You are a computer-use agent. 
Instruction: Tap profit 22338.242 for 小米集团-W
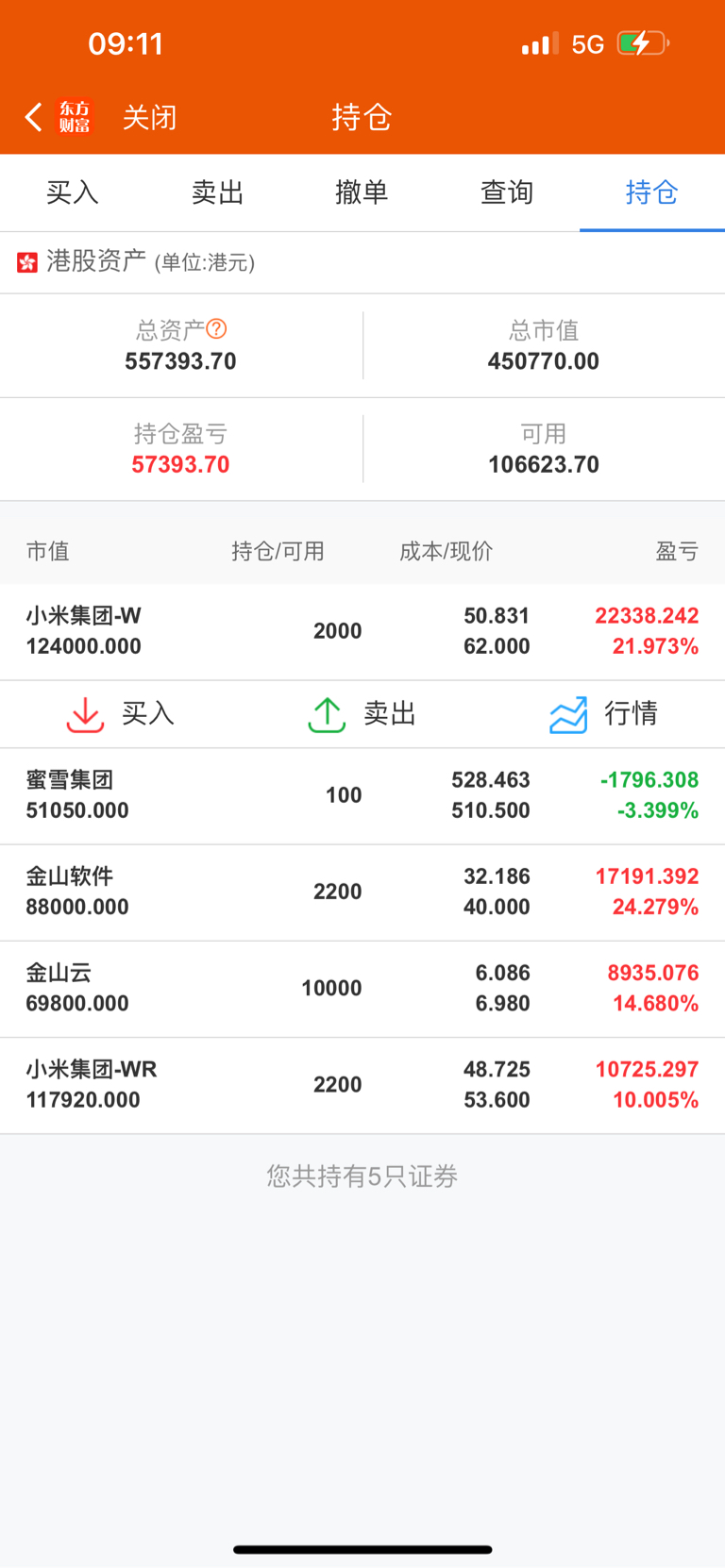tap(647, 616)
